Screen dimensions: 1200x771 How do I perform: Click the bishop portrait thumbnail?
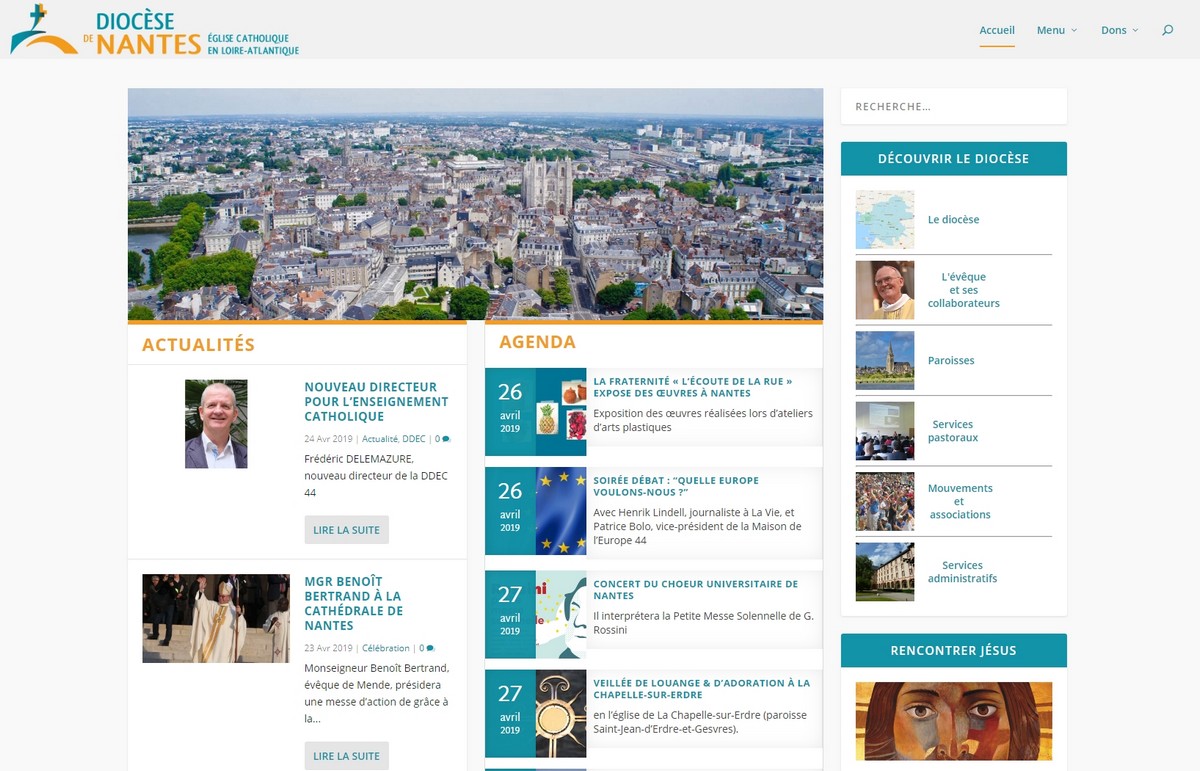coord(884,290)
